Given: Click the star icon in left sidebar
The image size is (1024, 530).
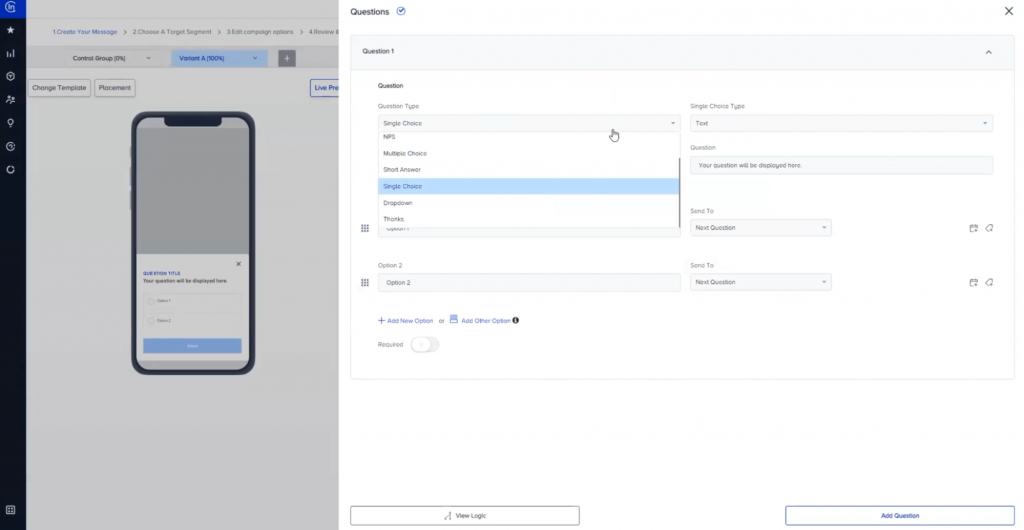Looking at the screenshot, I should coord(10,30).
